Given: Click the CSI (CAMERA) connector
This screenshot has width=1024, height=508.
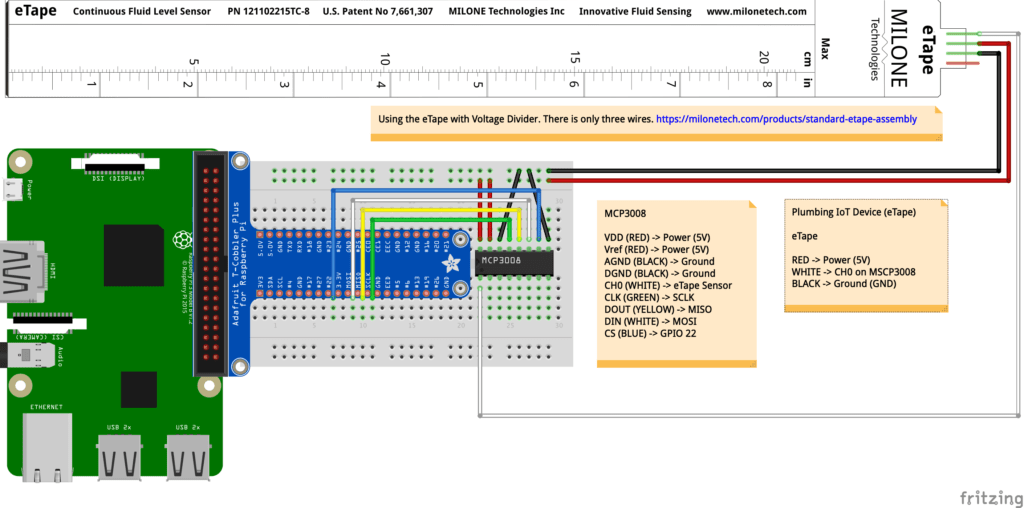Looking at the screenshot, I should tap(52, 324).
